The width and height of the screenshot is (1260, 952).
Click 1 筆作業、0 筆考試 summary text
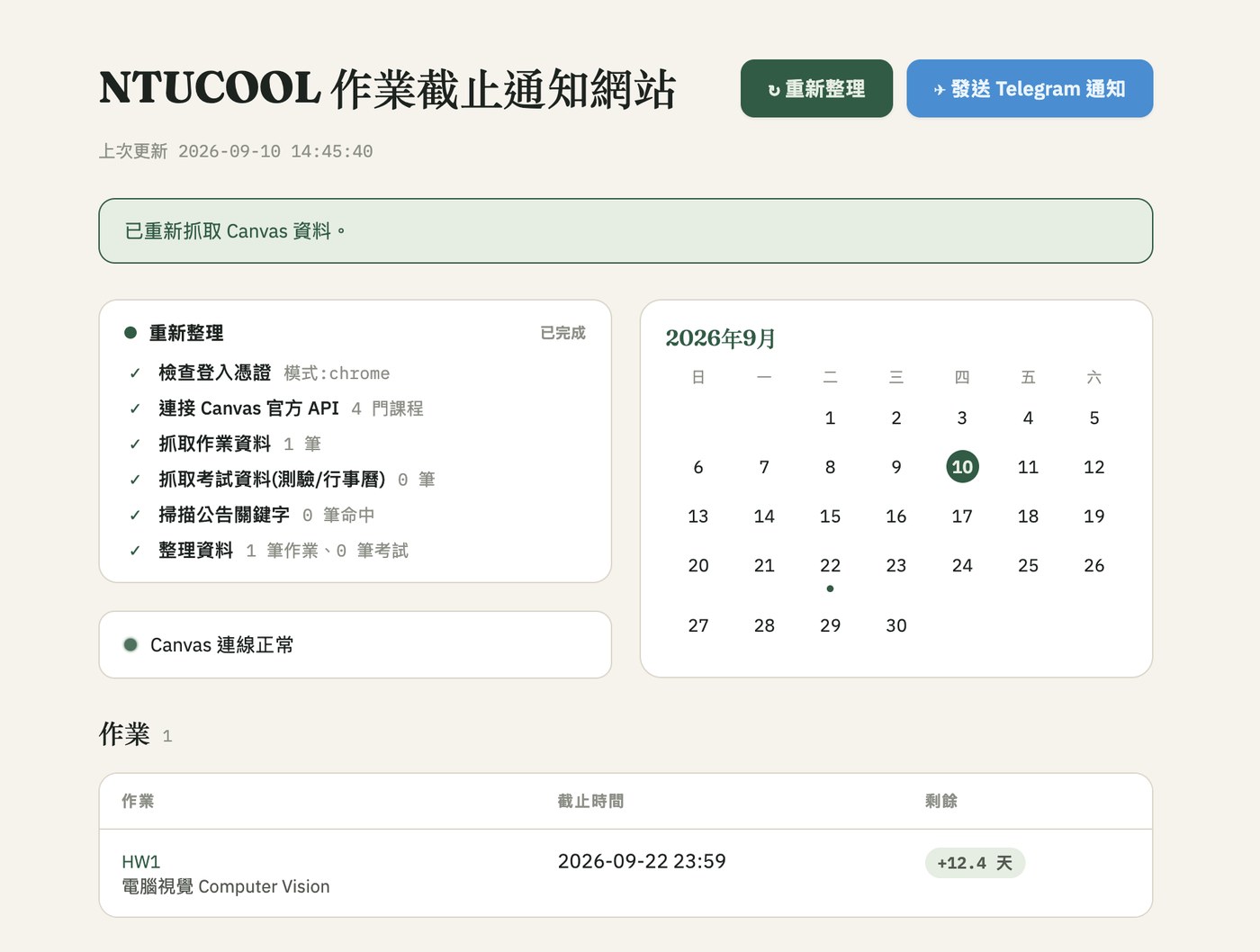(x=327, y=551)
